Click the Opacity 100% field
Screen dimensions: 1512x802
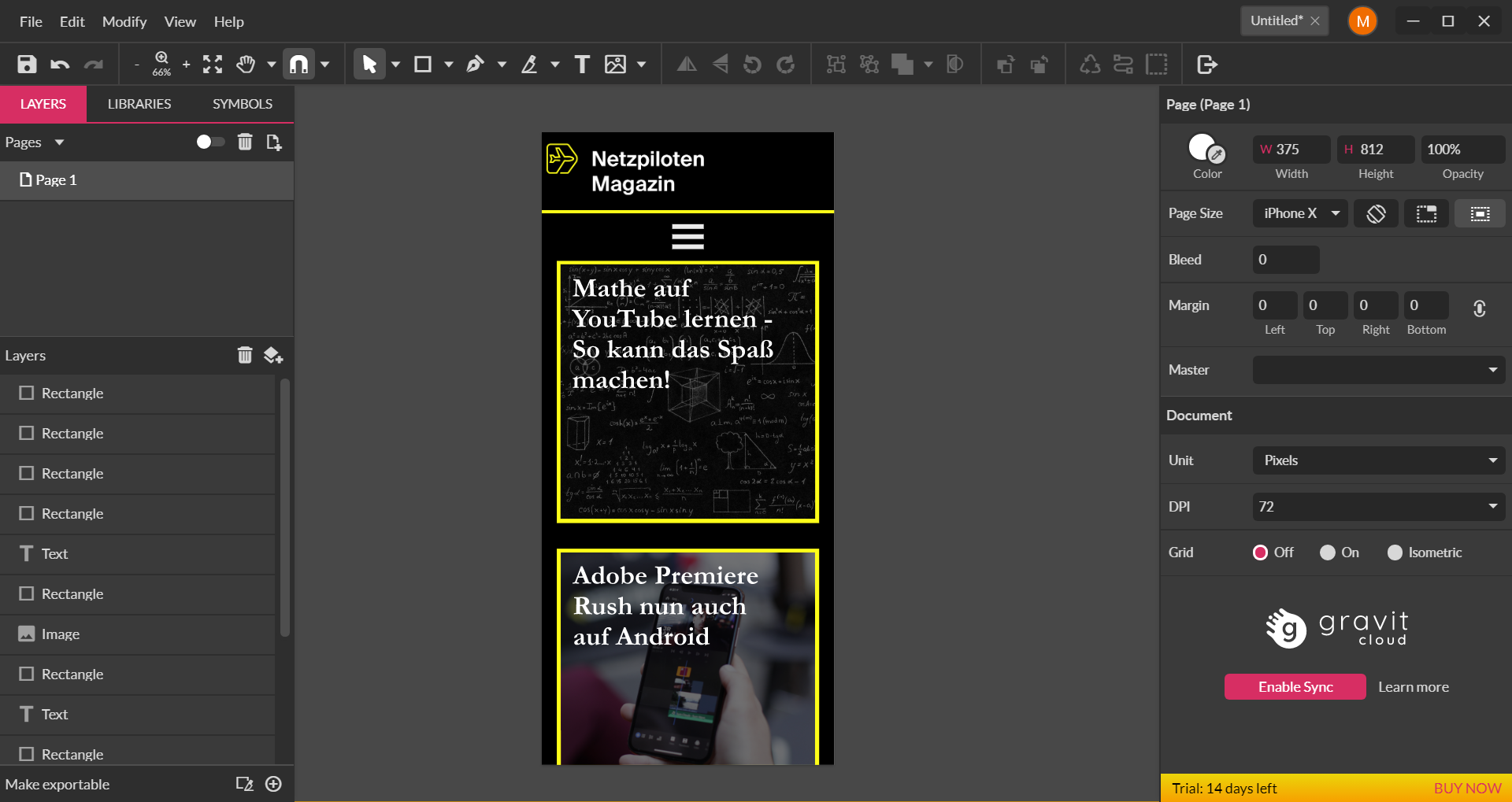1462,150
